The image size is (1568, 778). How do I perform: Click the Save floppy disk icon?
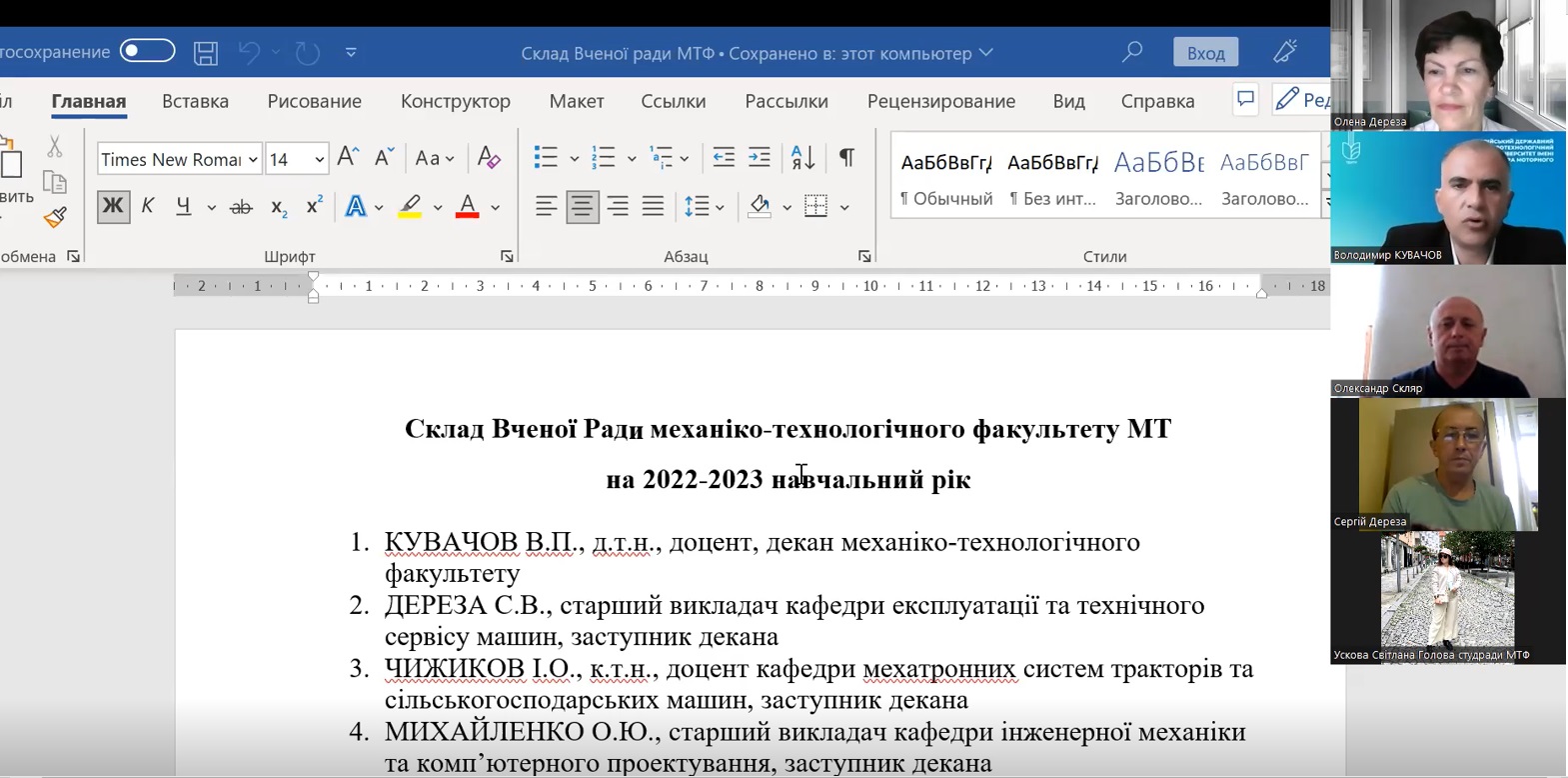coord(206,53)
